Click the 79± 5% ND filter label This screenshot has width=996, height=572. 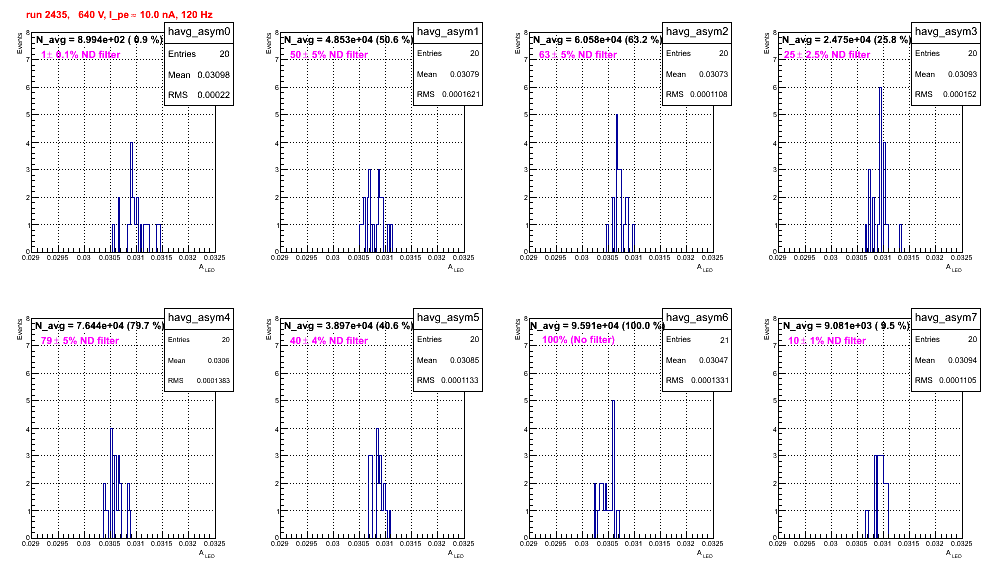click(x=80, y=341)
